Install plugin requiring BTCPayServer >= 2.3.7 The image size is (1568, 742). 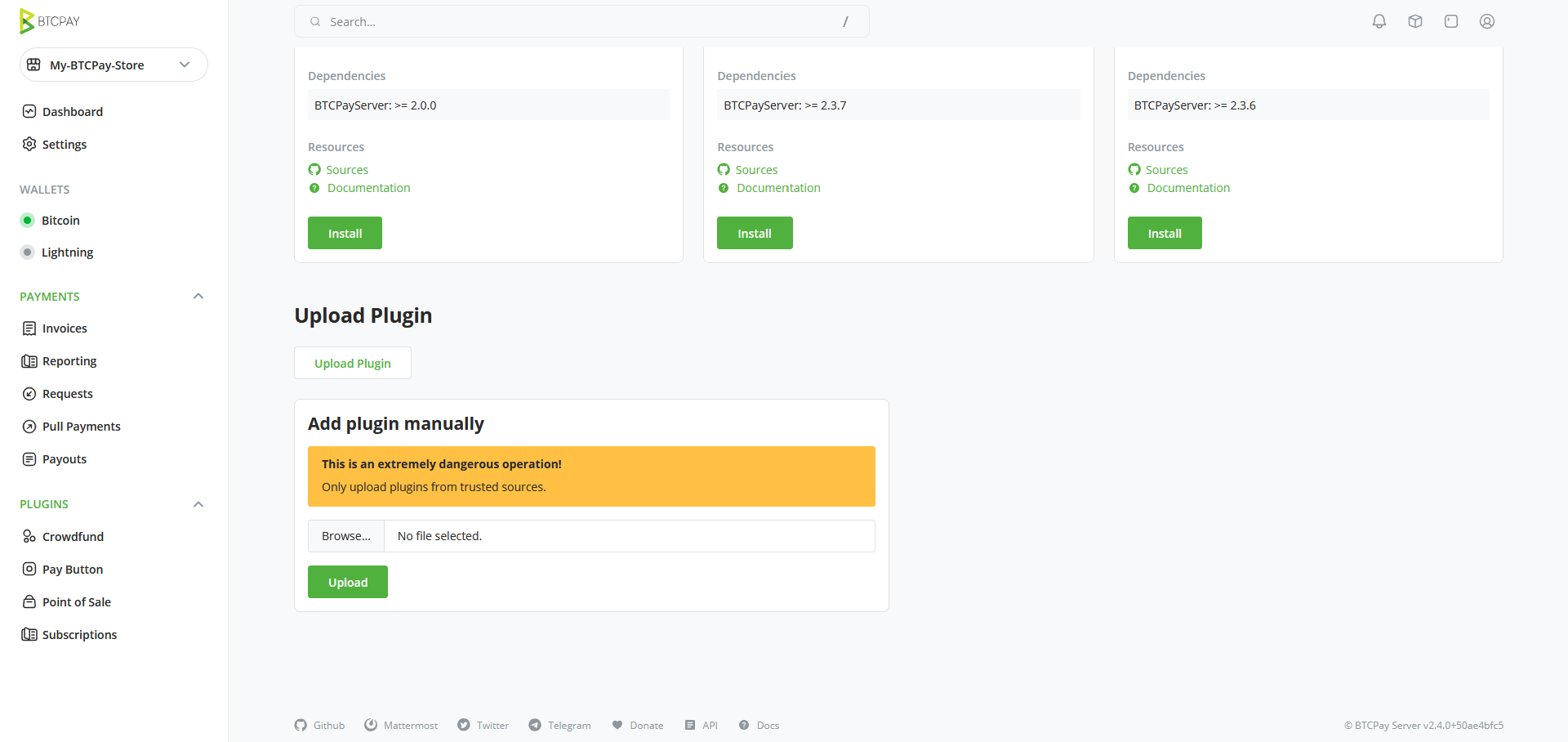point(755,233)
